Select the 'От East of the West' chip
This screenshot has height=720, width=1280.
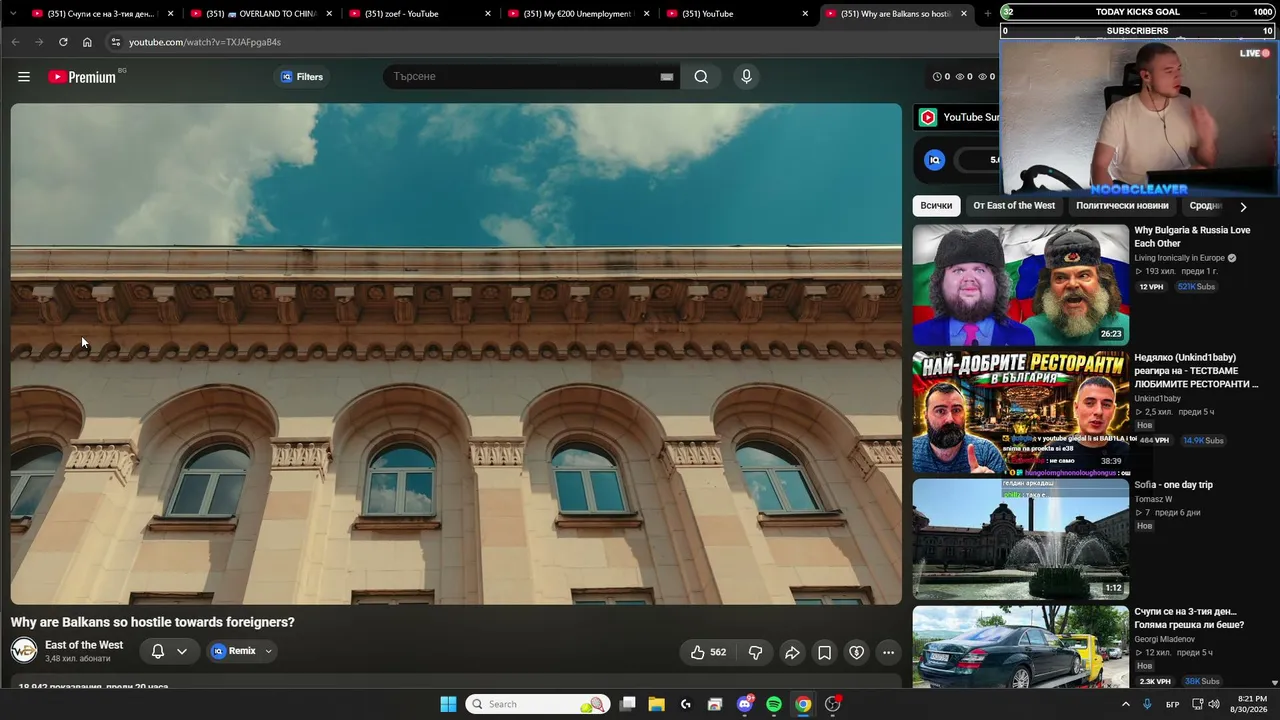coord(1014,205)
